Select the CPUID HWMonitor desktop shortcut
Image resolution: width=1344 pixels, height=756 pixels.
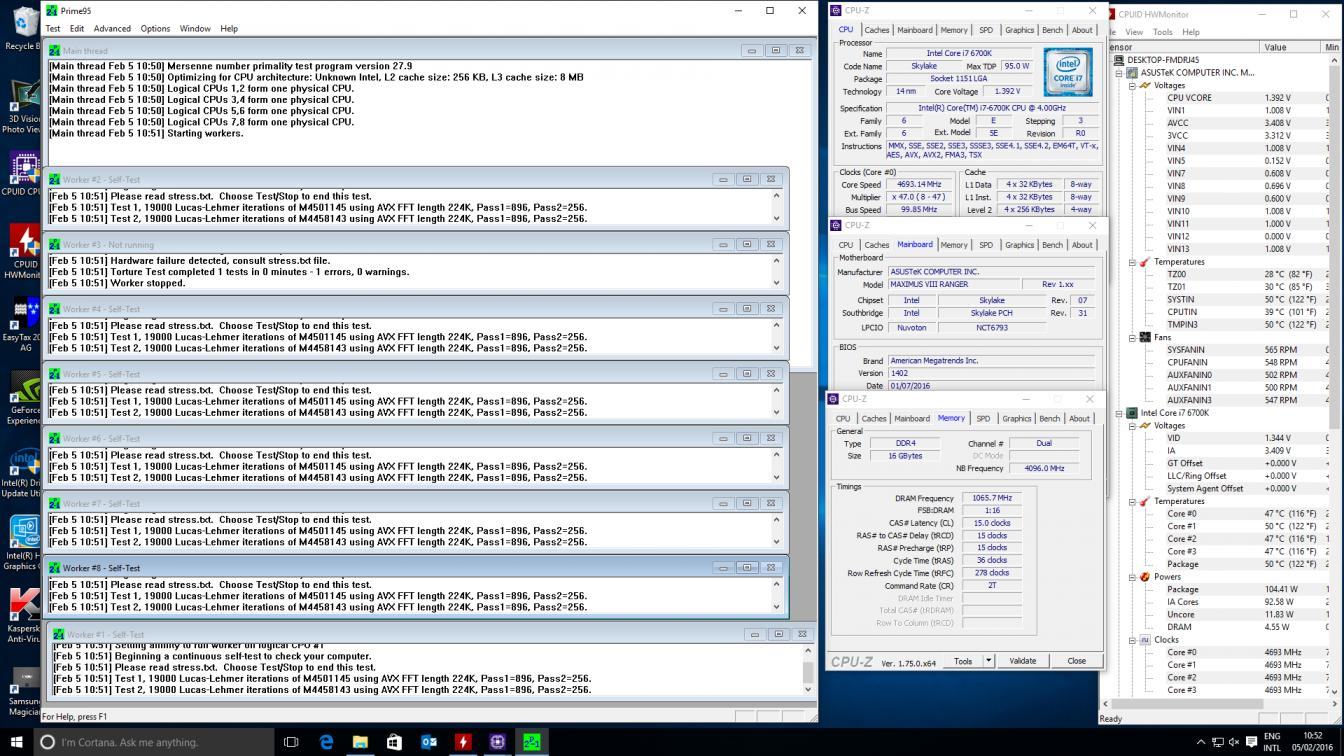click(22, 252)
